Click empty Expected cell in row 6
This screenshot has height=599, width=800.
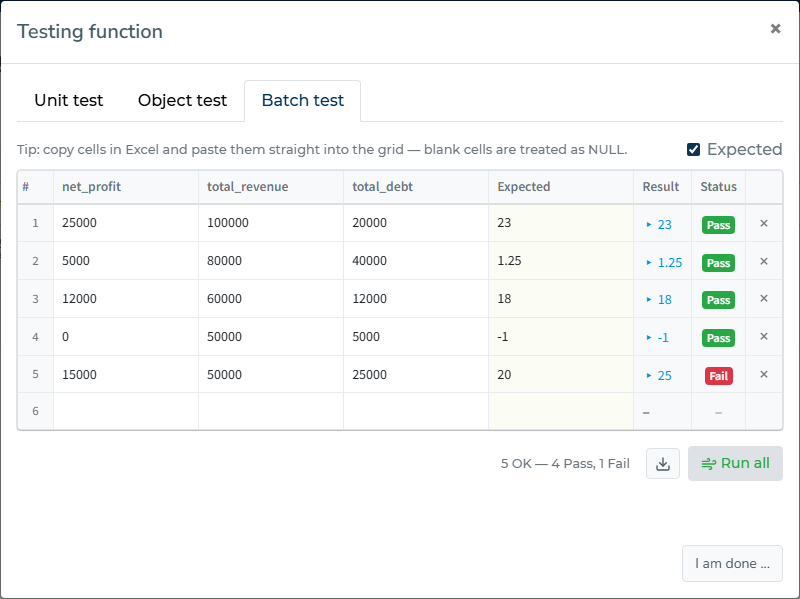tap(561, 411)
